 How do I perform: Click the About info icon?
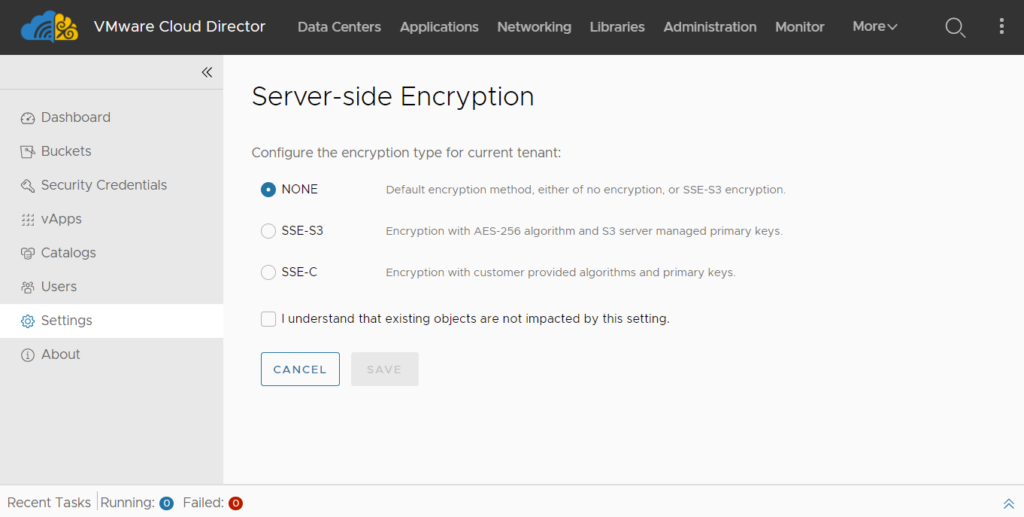coord(27,355)
